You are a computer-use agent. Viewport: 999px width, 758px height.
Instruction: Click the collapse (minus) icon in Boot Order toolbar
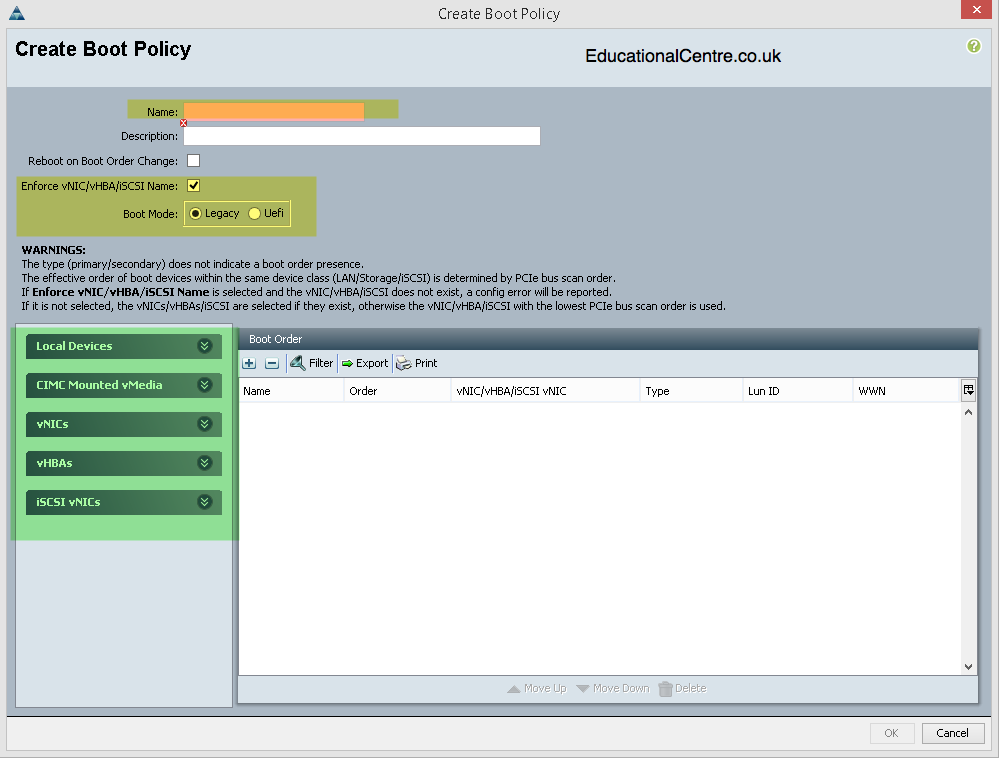pyautogui.click(x=272, y=363)
